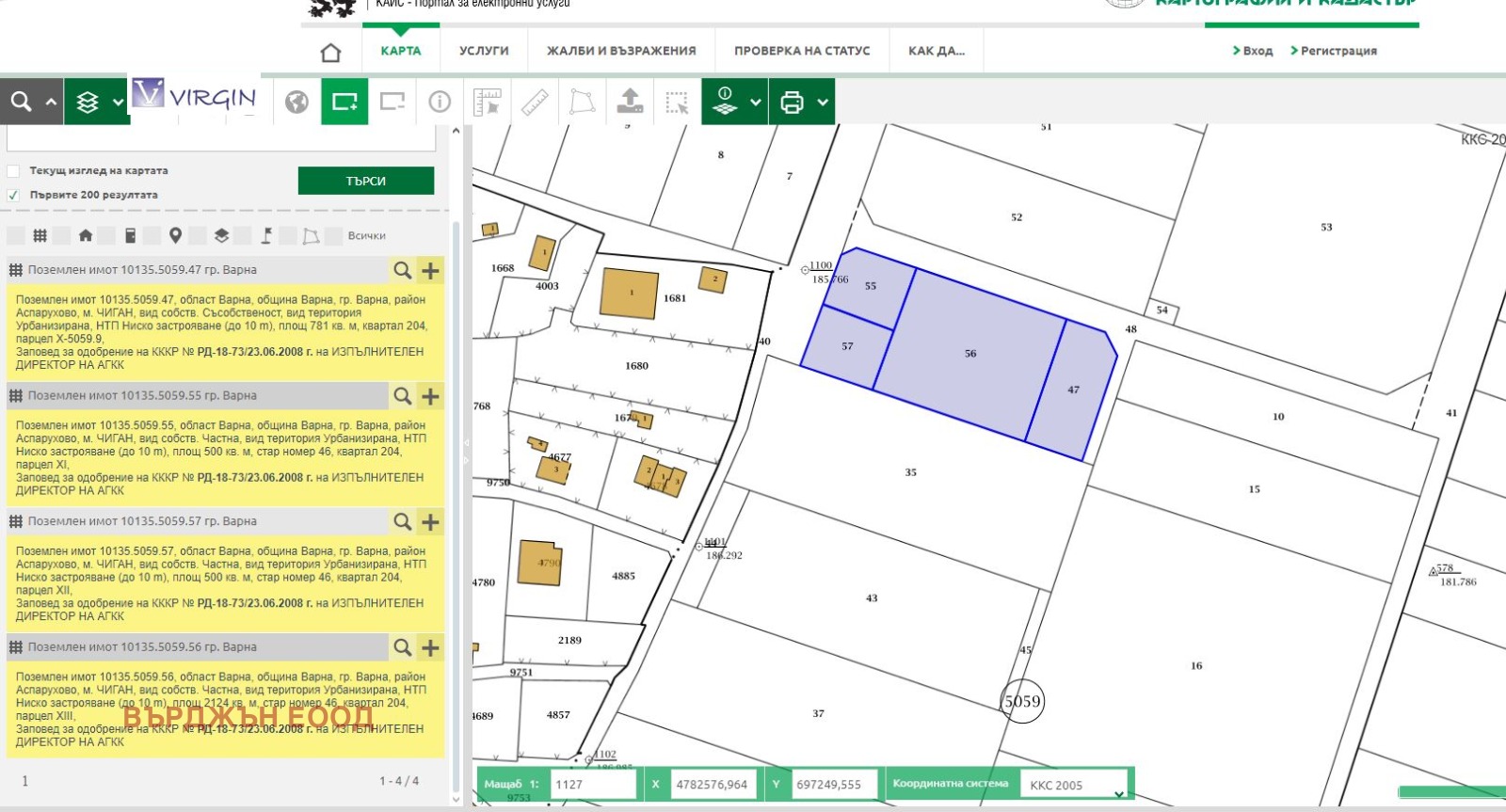Add parcel 10135.5059.56 with plus icon
1506x812 pixels.
(430, 648)
